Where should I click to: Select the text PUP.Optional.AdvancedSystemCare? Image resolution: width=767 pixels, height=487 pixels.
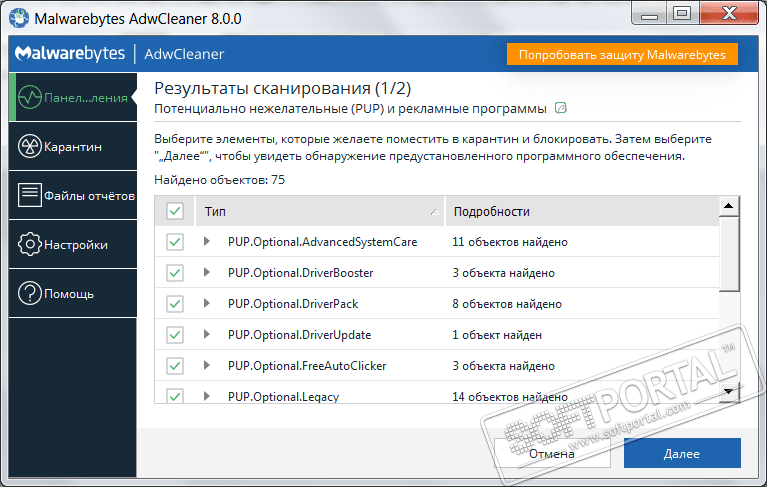coord(322,242)
